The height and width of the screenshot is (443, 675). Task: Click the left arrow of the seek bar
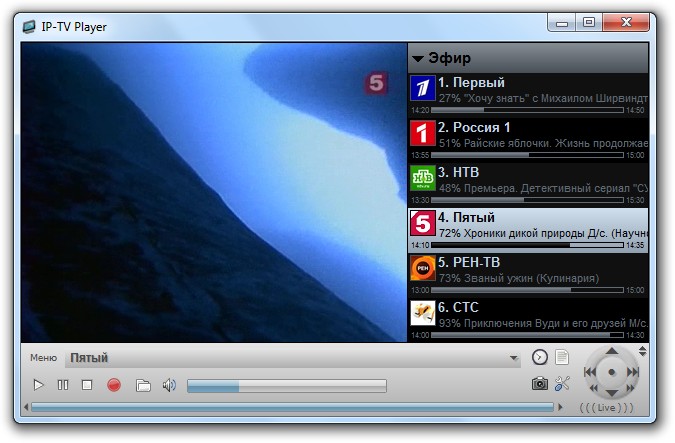click(x=26, y=407)
